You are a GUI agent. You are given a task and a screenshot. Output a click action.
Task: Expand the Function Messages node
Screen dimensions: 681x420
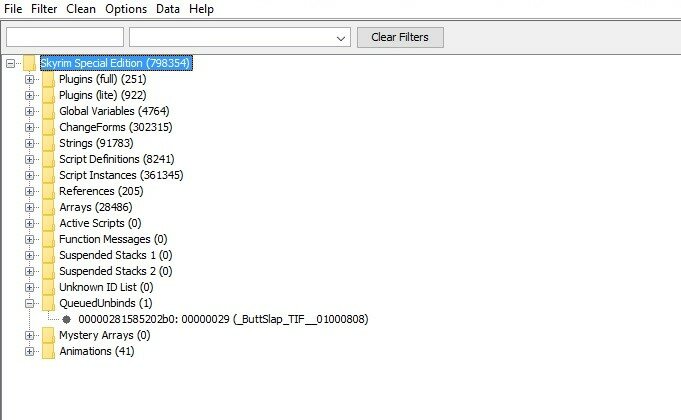tap(29, 240)
